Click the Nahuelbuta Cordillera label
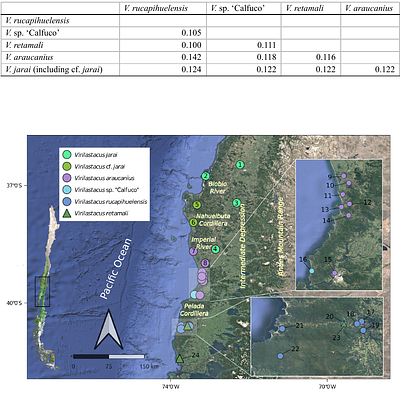Viewport: 400px width, 393px height. click(212, 220)
